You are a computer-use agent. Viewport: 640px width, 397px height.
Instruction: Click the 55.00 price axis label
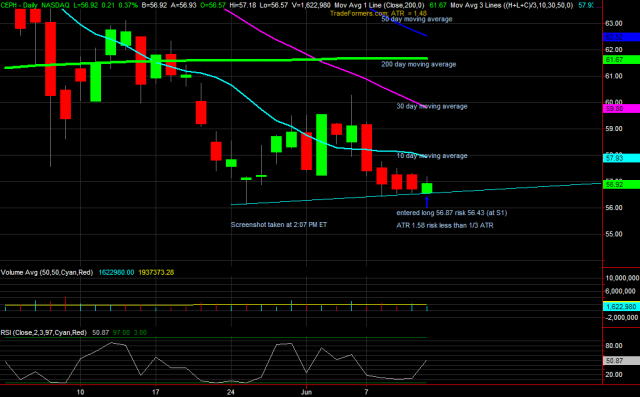coord(614,234)
